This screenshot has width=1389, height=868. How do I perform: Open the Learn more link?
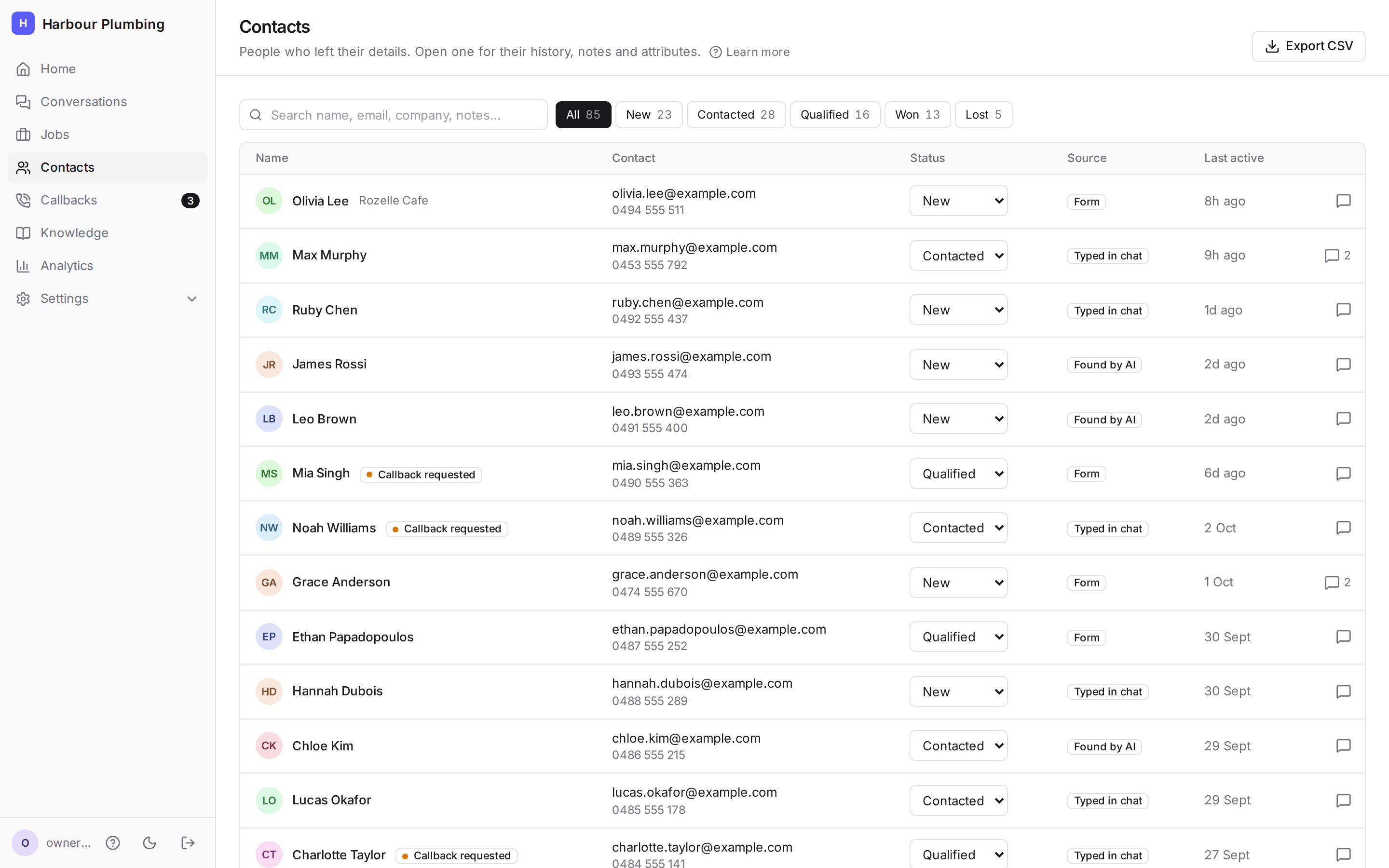tap(749, 52)
